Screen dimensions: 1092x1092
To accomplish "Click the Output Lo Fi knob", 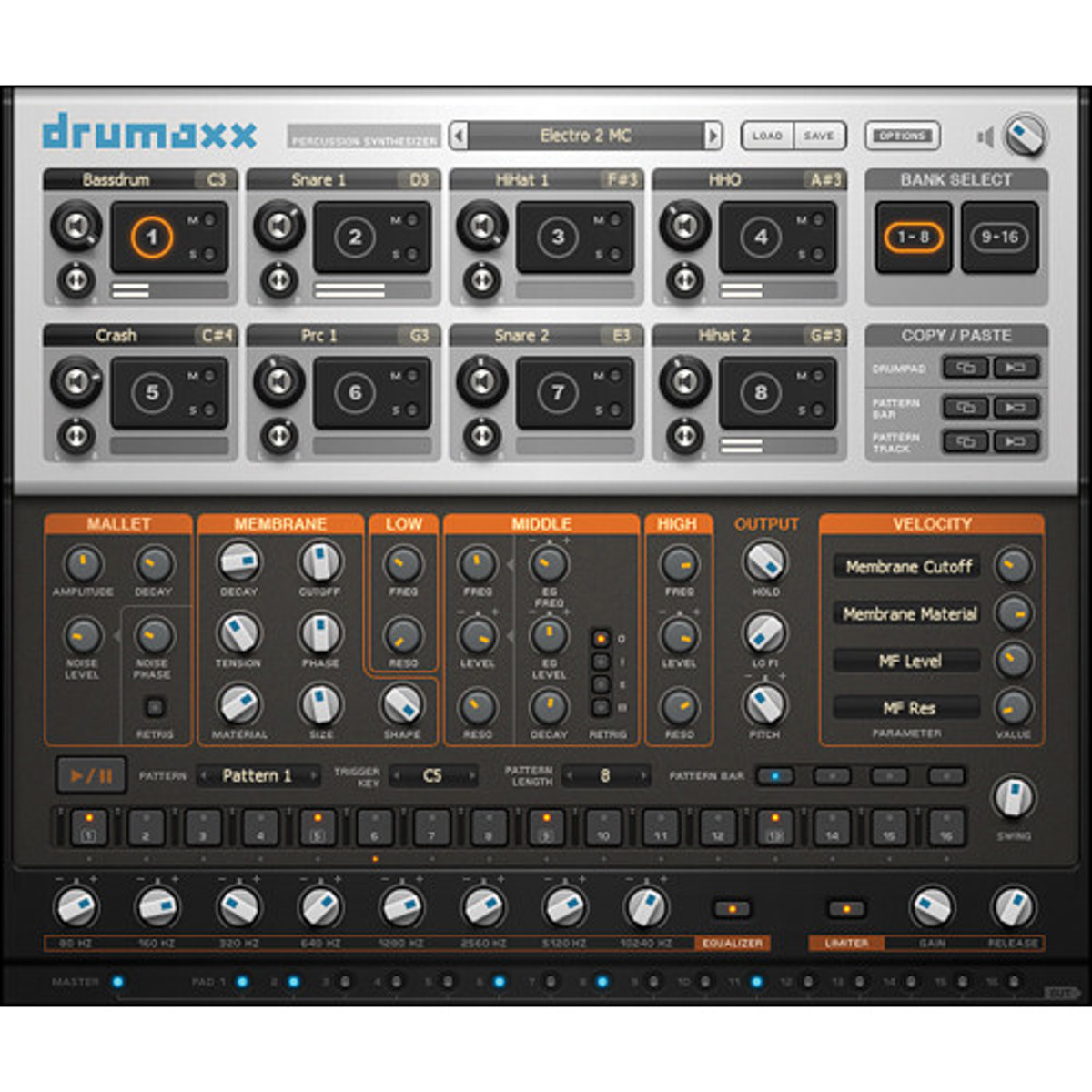I will click(765, 633).
